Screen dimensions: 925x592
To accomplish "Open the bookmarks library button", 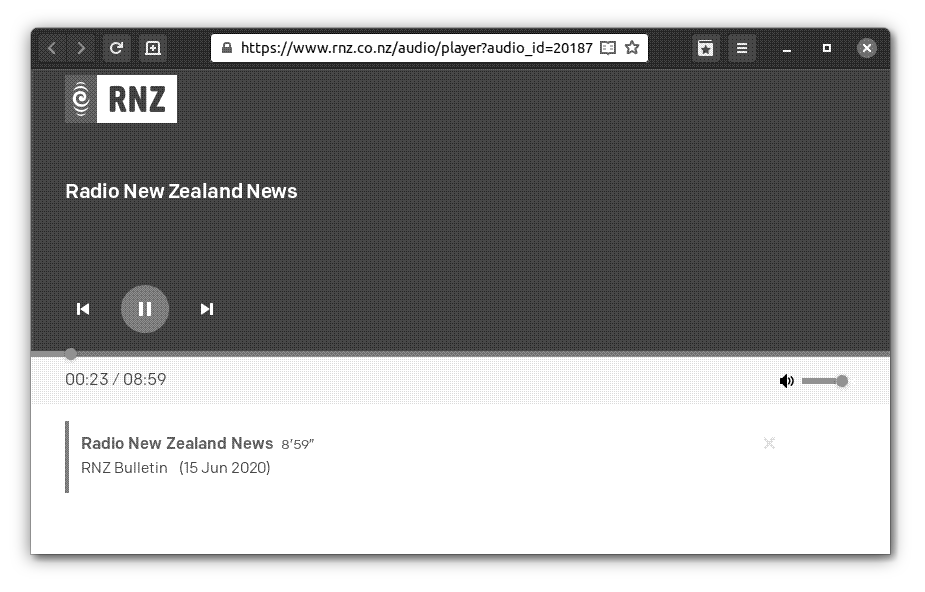I will 705,48.
